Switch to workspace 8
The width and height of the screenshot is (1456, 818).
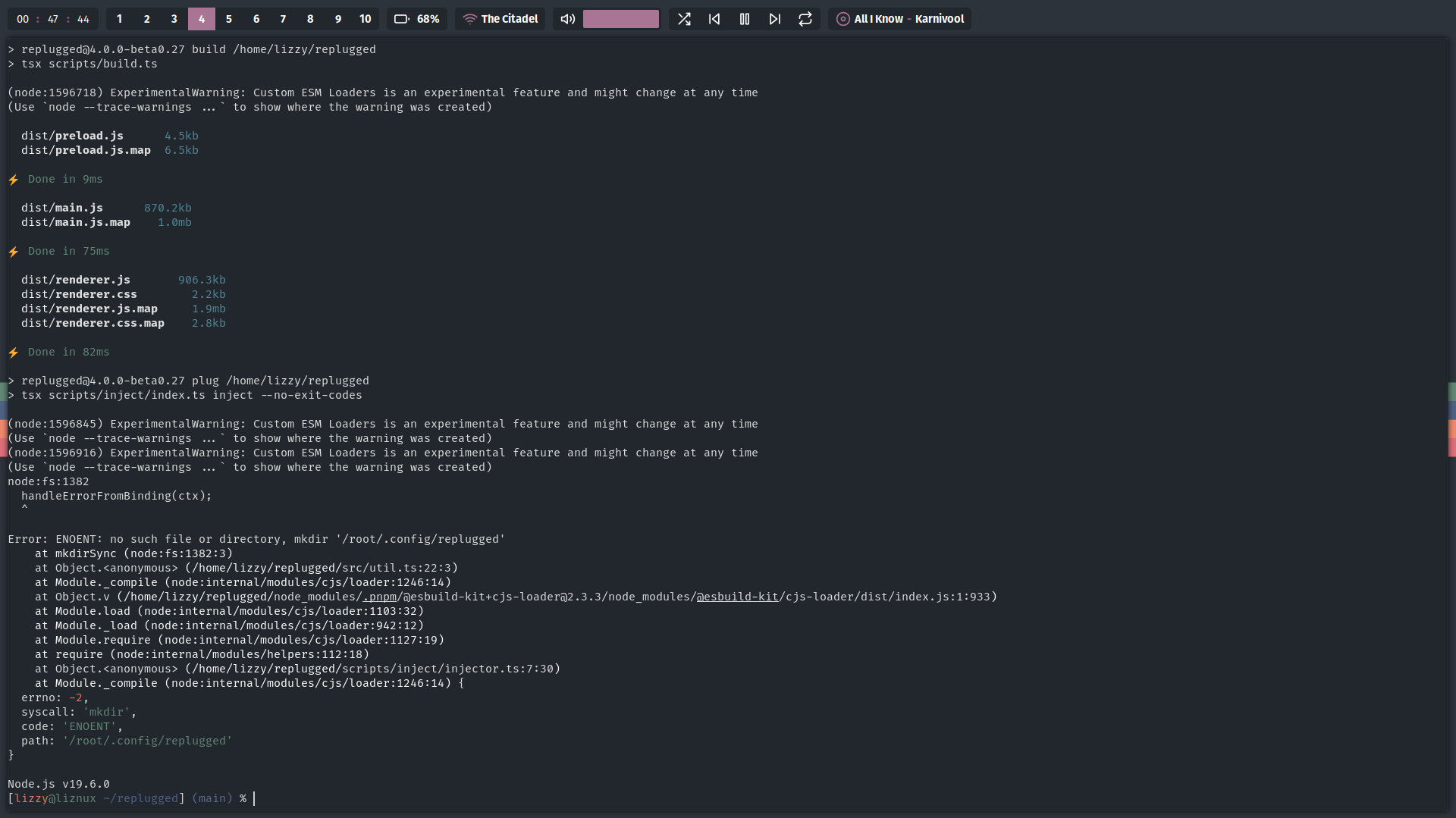pos(310,19)
